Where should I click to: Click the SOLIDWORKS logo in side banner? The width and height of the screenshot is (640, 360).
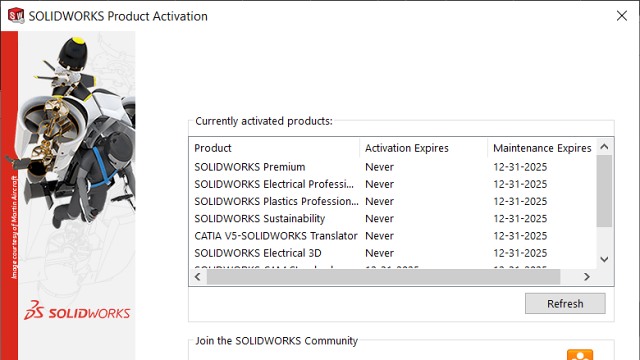point(77,311)
